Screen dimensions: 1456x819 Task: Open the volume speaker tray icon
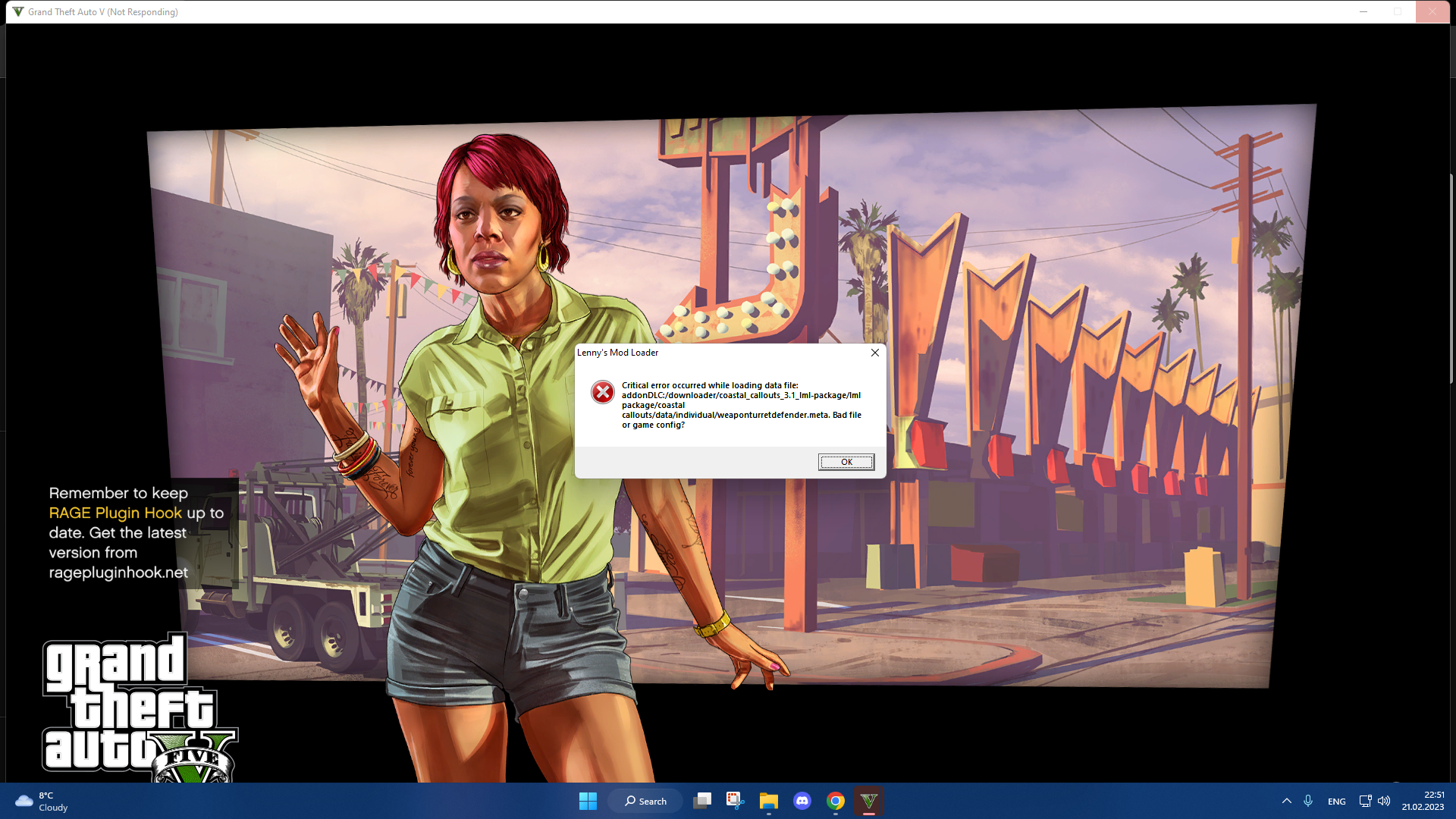pos(1384,801)
